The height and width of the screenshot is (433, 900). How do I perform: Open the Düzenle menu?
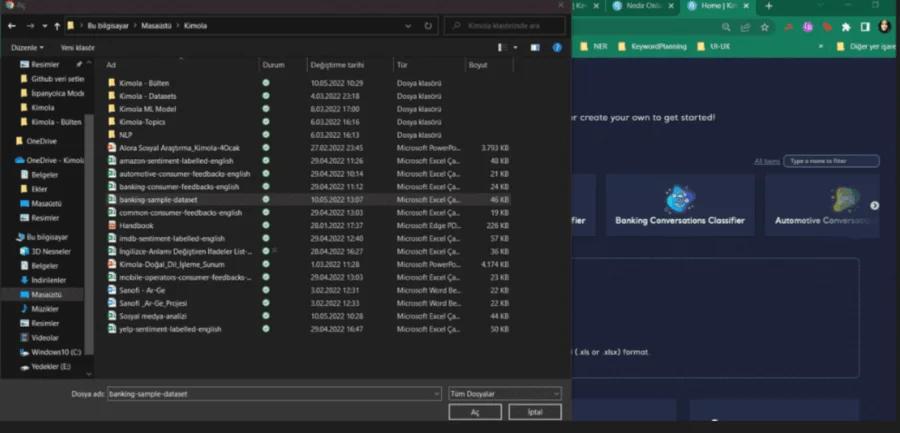point(27,48)
